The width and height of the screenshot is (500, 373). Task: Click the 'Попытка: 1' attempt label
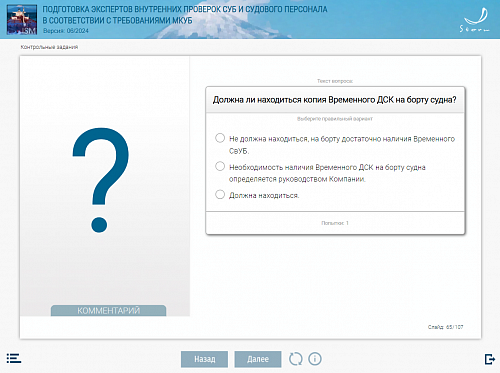pos(335,223)
